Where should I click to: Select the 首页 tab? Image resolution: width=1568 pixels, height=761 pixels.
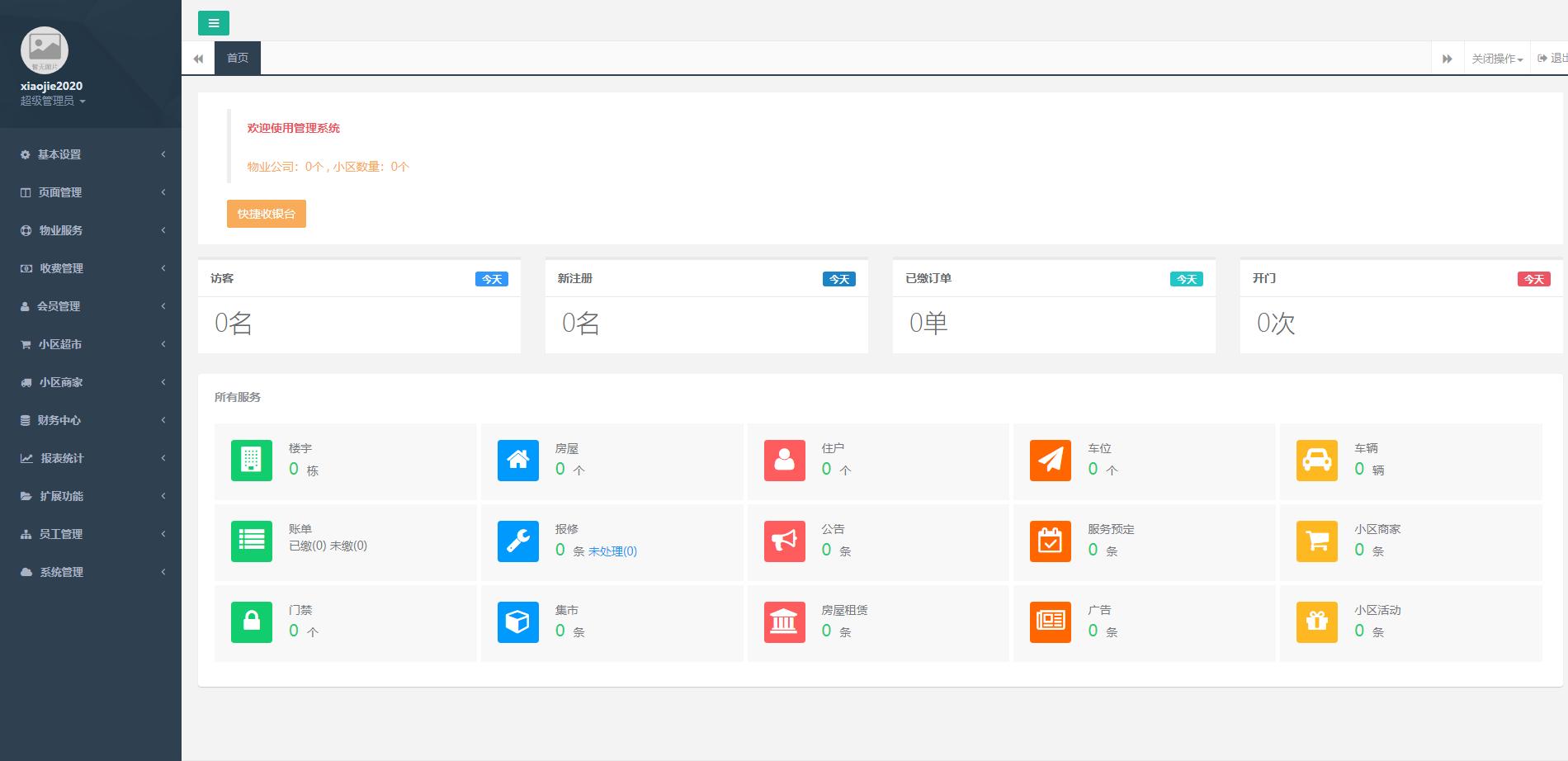[x=238, y=58]
